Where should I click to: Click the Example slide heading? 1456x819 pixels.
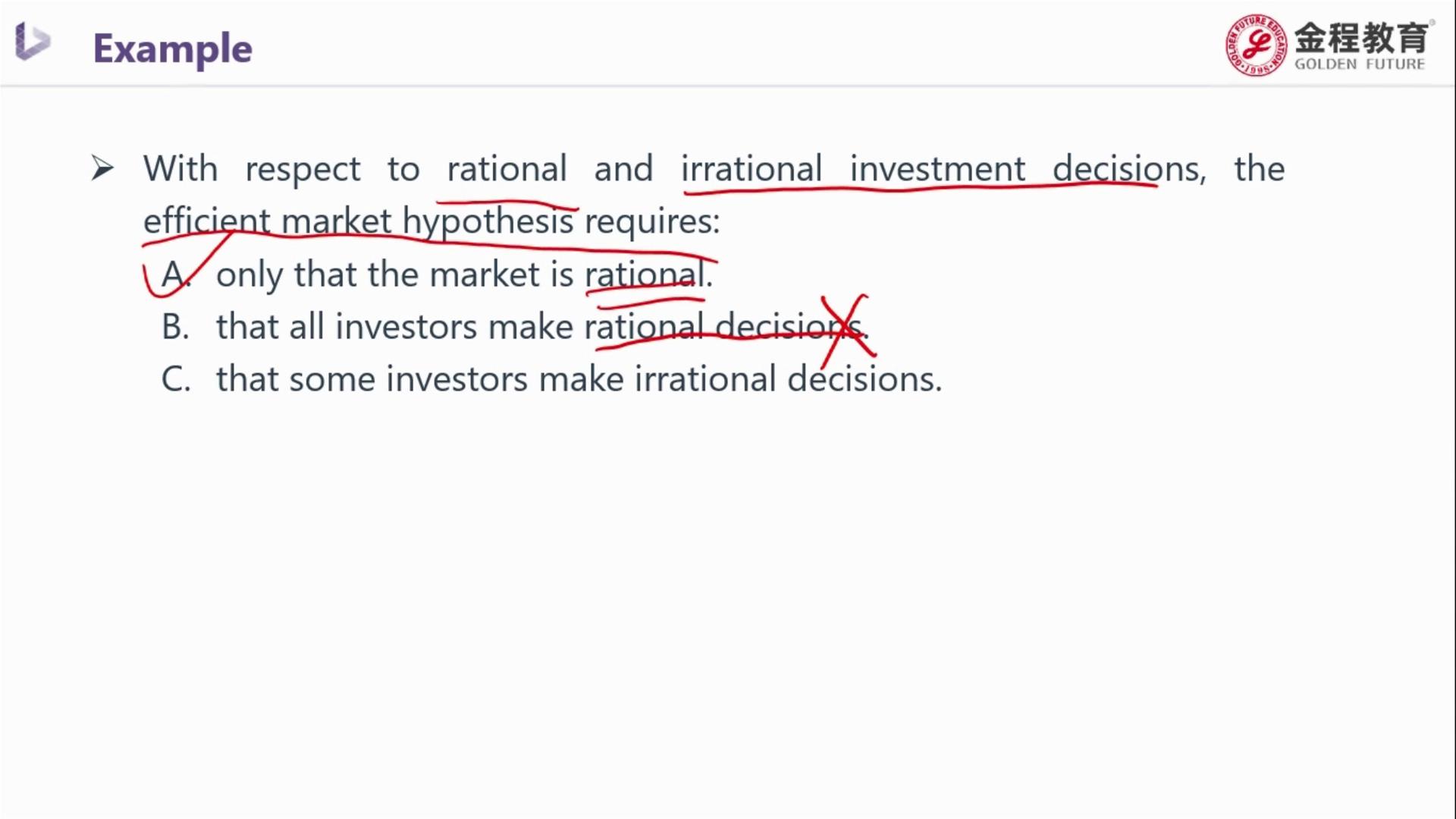(172, 49)
